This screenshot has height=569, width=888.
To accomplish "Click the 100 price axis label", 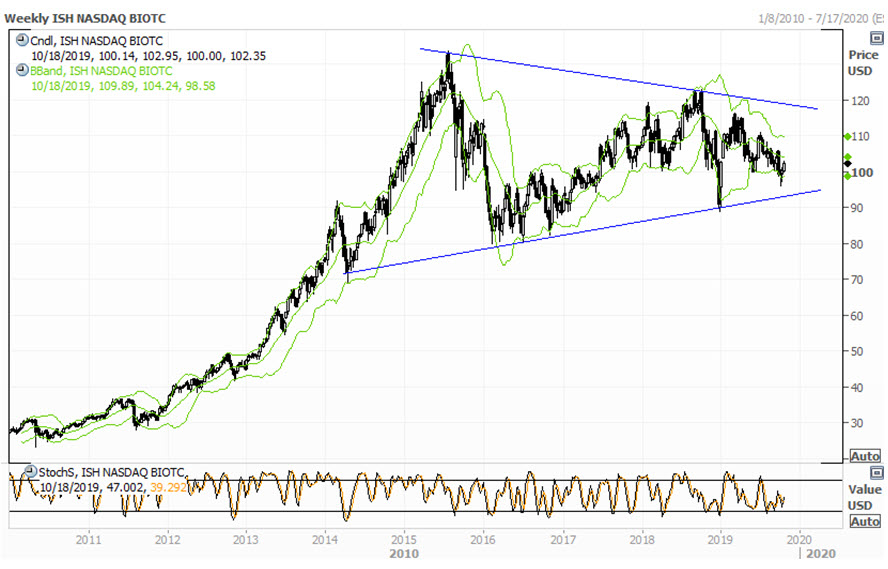I will click(x=862, y=173).
